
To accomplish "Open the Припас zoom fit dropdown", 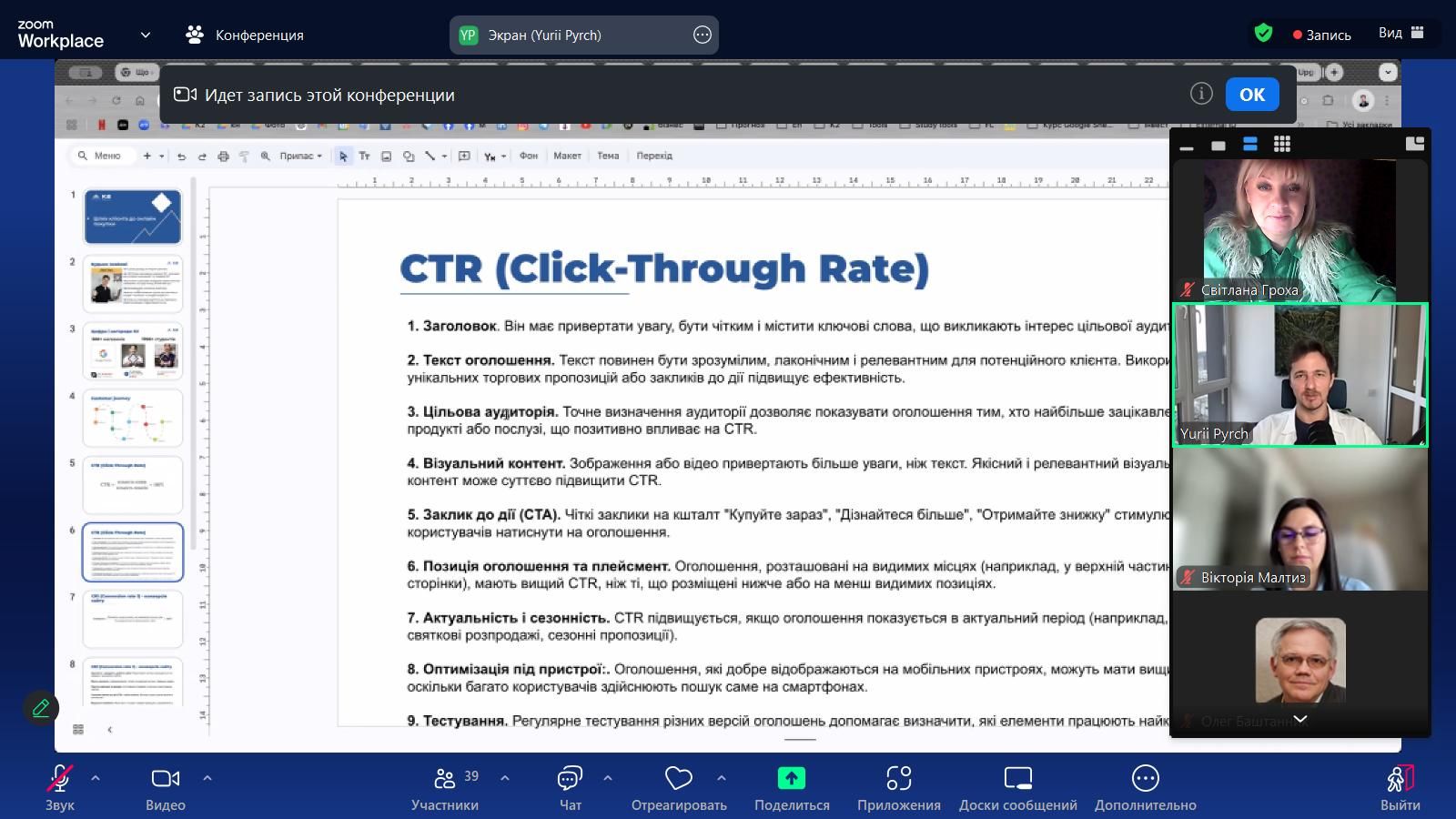I will point(300,156).
